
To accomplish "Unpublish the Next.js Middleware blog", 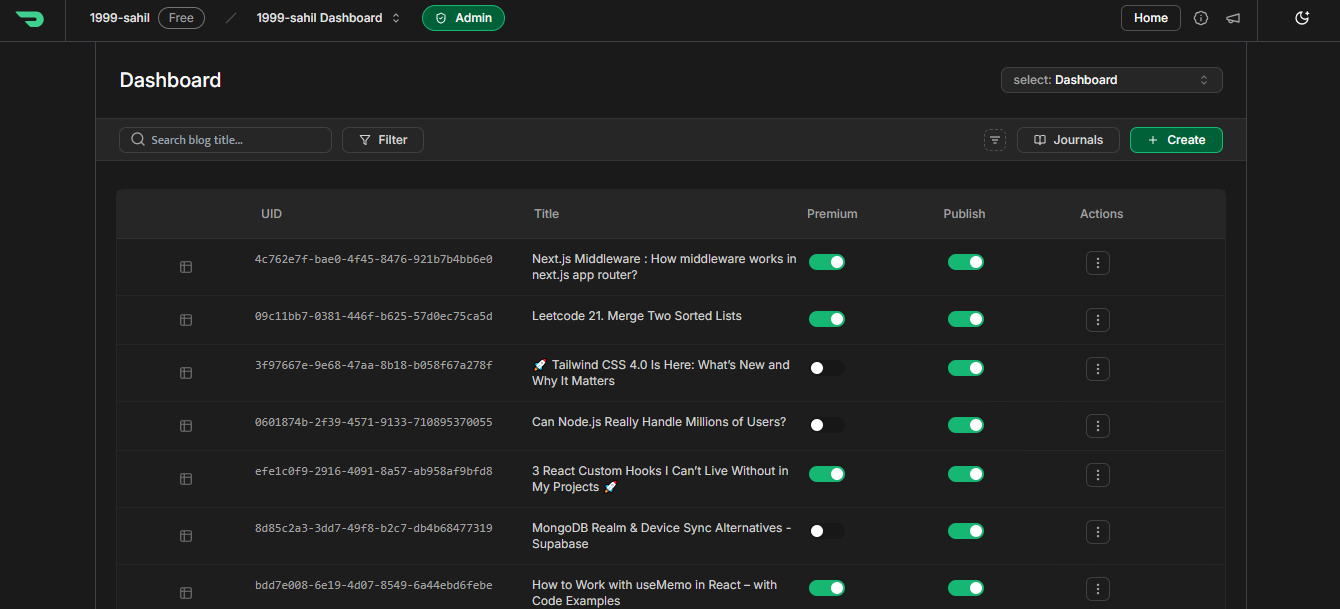I will (966, 262).
